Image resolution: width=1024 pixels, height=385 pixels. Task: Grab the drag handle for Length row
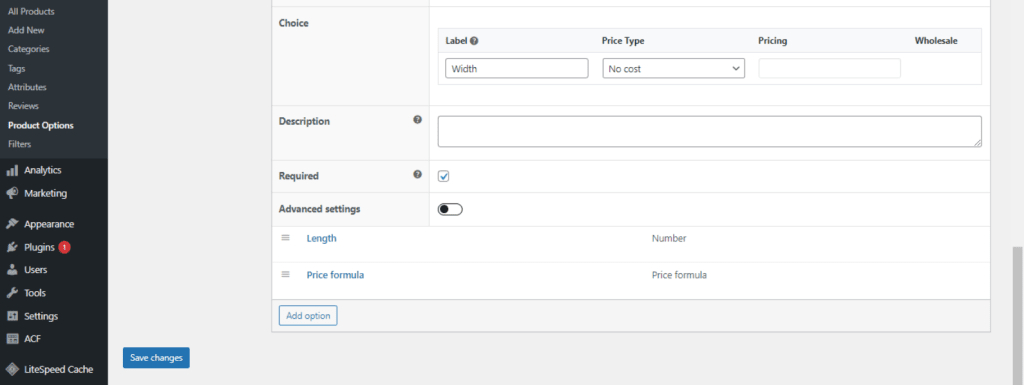pyautogui.click(x=285, y=238)
